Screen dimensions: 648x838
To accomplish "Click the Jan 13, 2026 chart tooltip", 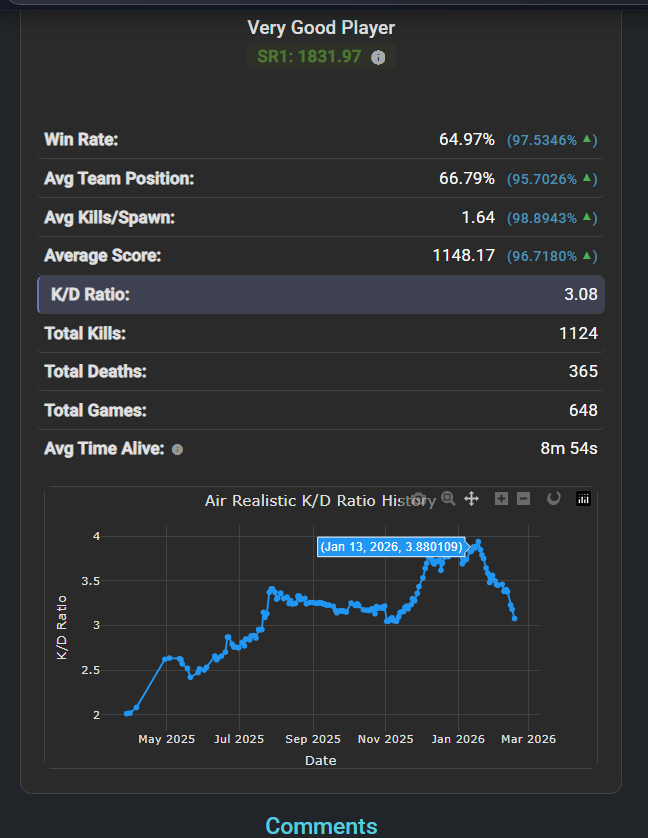I will pos(392,547).
